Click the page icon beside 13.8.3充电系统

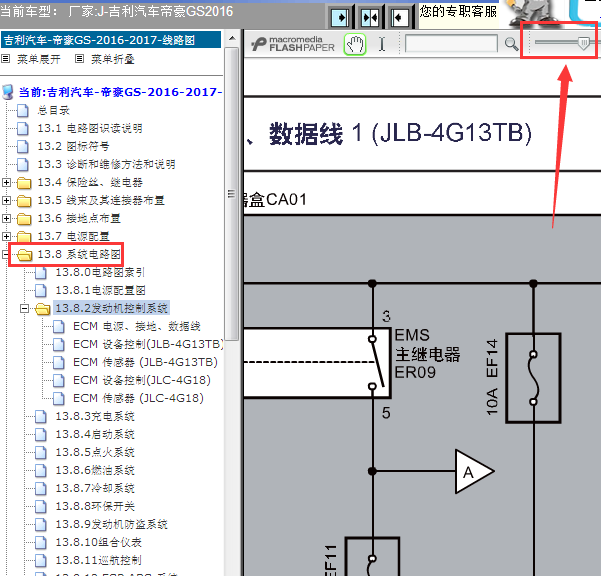pyautogui.click(x=41, y=417)
